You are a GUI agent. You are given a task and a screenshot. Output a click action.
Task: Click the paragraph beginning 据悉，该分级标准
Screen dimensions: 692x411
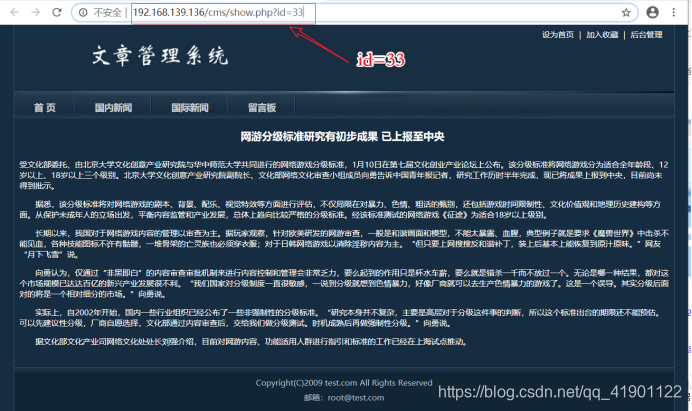click(340, 210)
